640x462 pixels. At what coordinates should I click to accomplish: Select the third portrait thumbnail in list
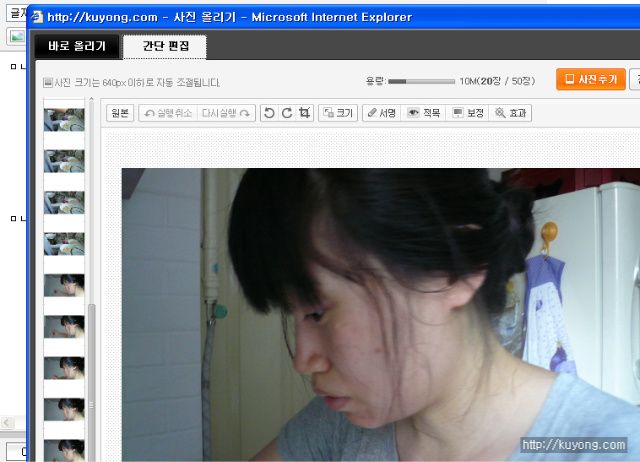click(x=64, y=368)
